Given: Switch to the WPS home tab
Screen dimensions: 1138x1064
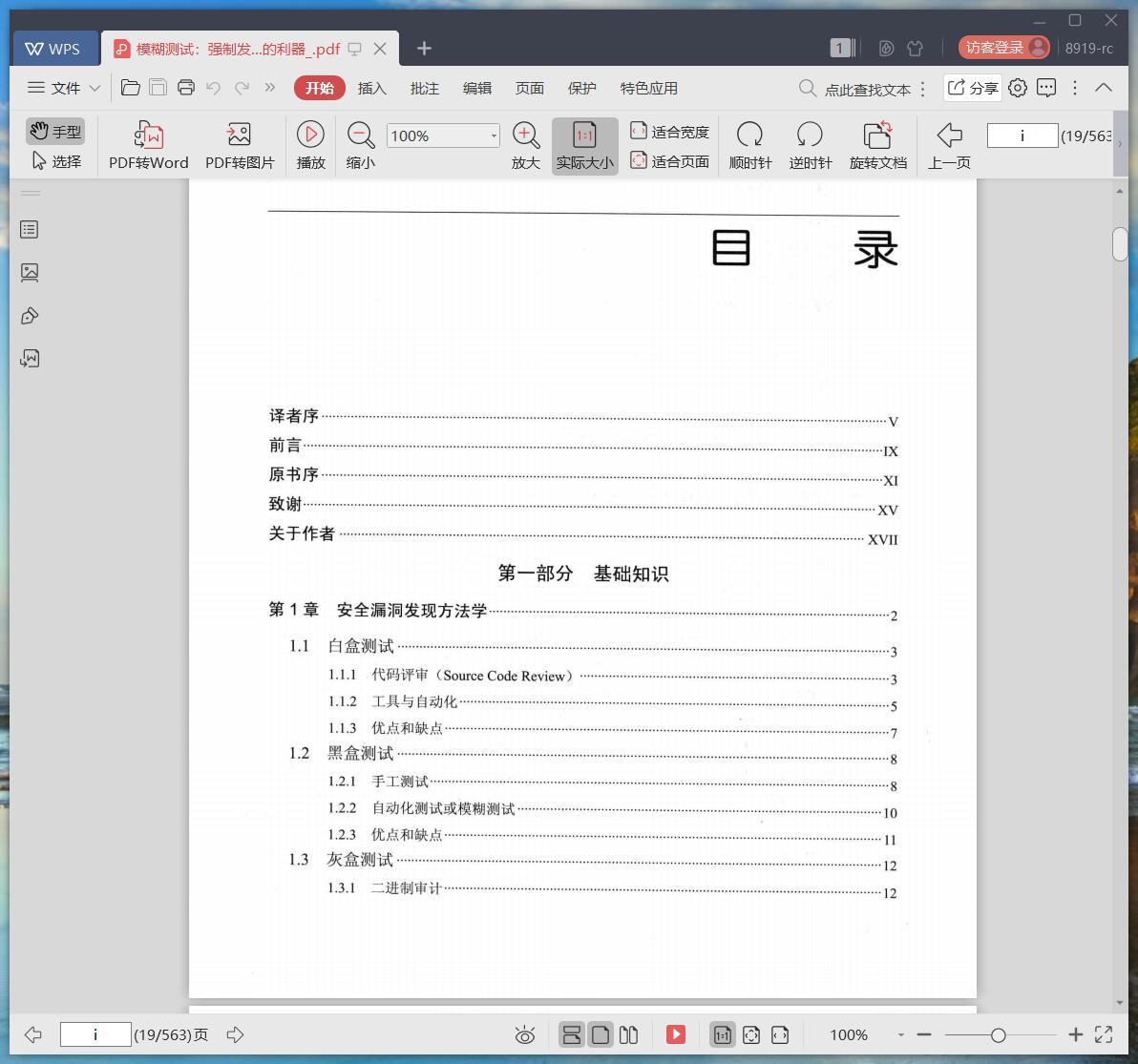Looking at the screenshot, I should (54, 49).
